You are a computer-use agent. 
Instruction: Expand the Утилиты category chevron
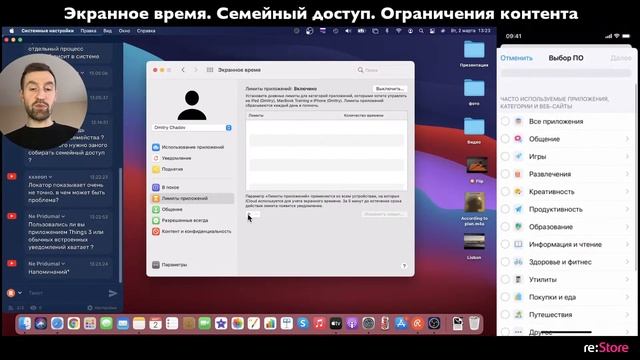click(627, 279)
